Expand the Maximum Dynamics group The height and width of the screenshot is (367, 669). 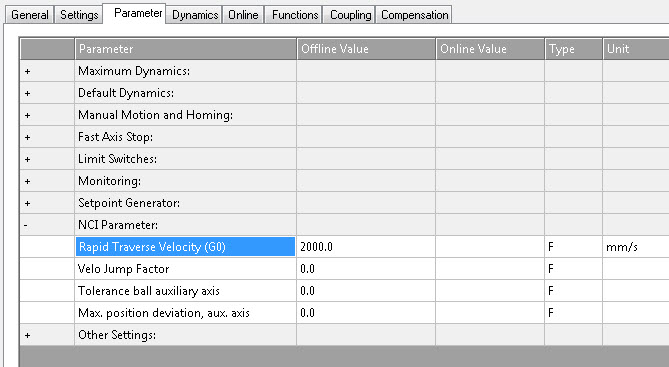(27, 71)
